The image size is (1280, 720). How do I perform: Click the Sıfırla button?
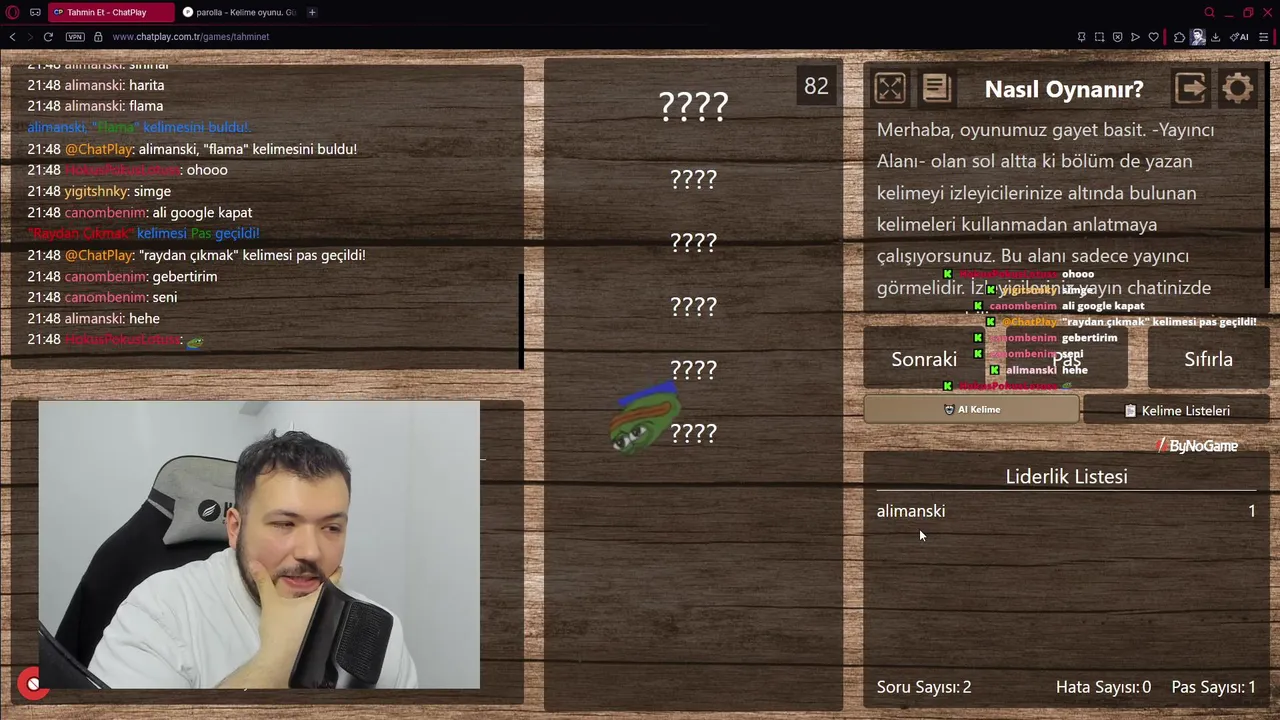(x=1208, y=359)
